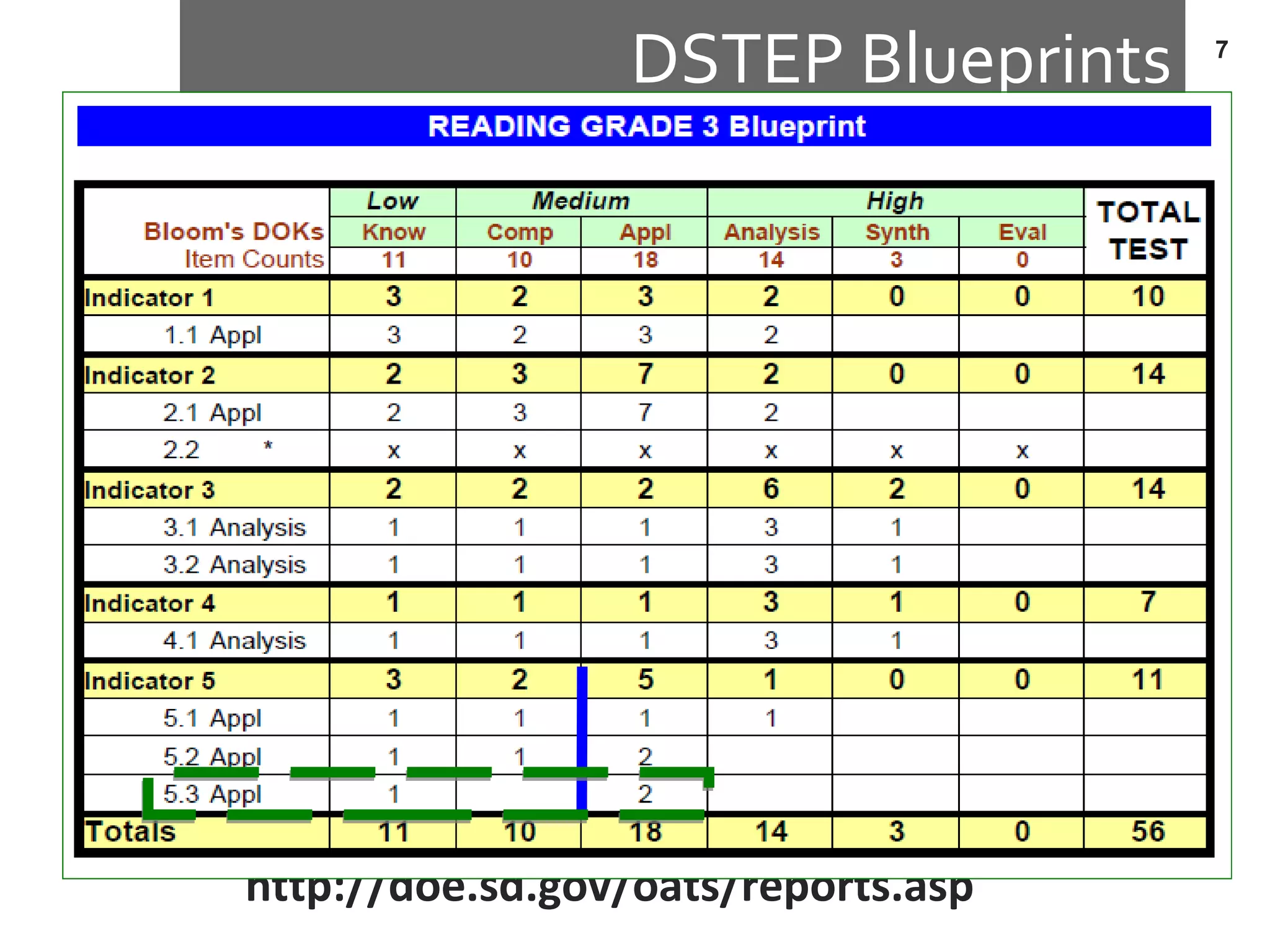Click the Comp column header
Image resolution: width=1270 pixels, height=952 pixels.
[520, 232]
